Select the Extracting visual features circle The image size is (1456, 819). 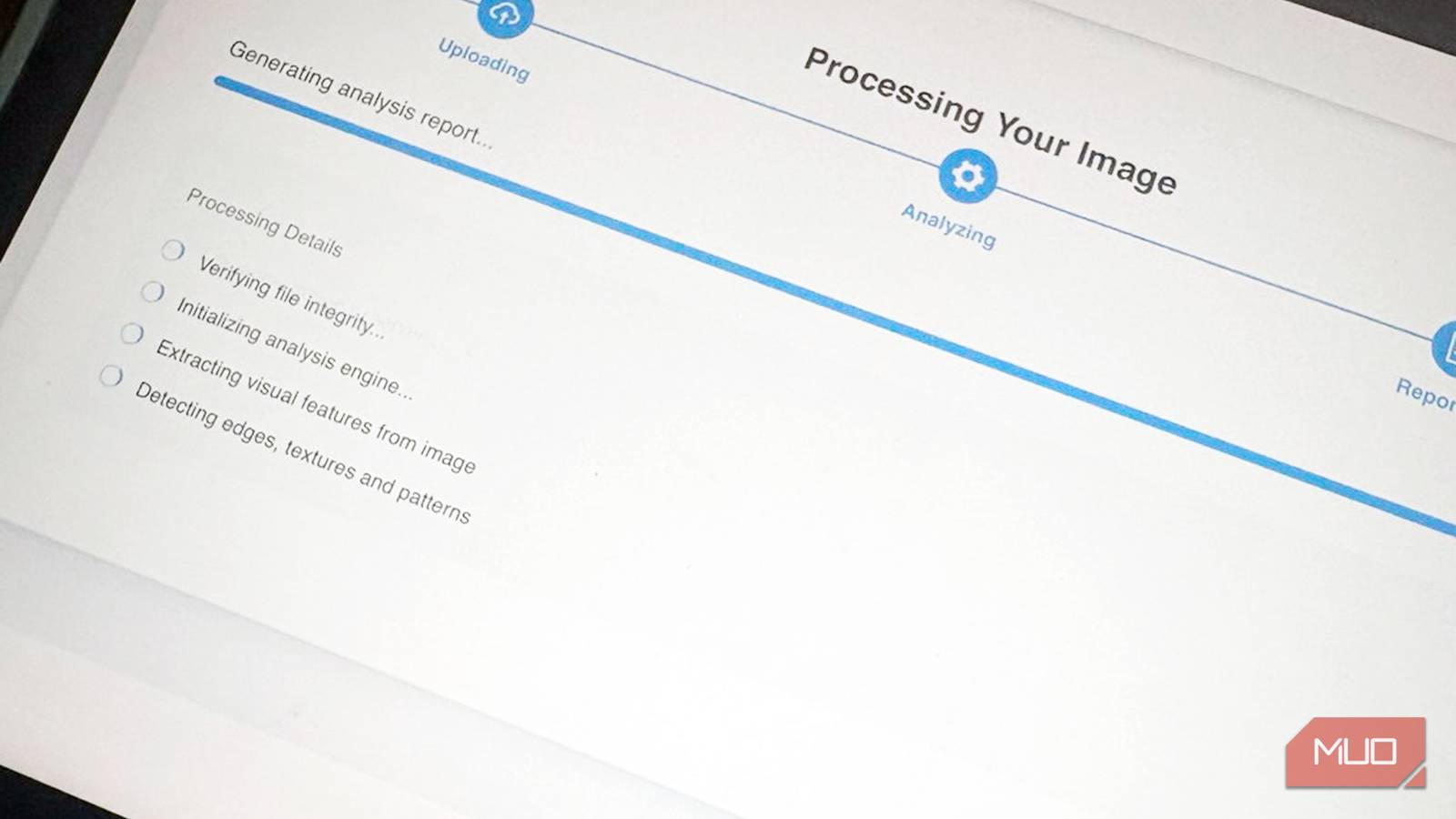tap(132, 333)
